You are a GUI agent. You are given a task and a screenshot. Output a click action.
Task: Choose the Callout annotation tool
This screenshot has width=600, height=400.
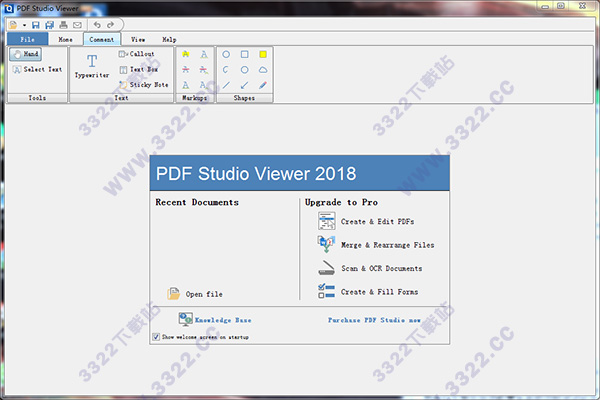tap(136, 54)
